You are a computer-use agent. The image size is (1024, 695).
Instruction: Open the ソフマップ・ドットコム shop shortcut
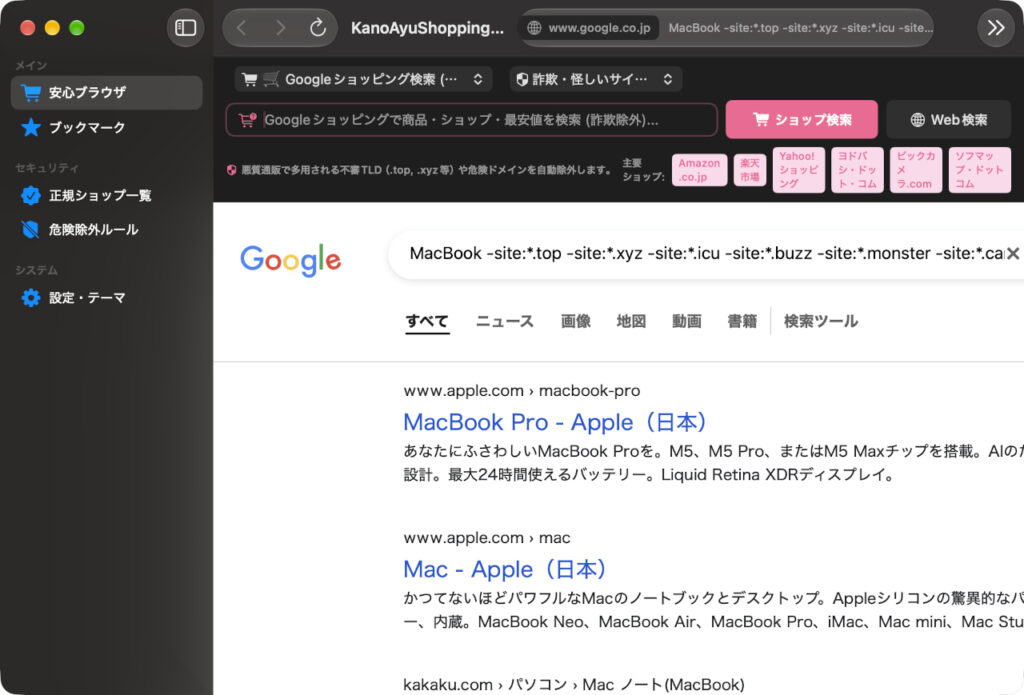click(x=980, y=170)
